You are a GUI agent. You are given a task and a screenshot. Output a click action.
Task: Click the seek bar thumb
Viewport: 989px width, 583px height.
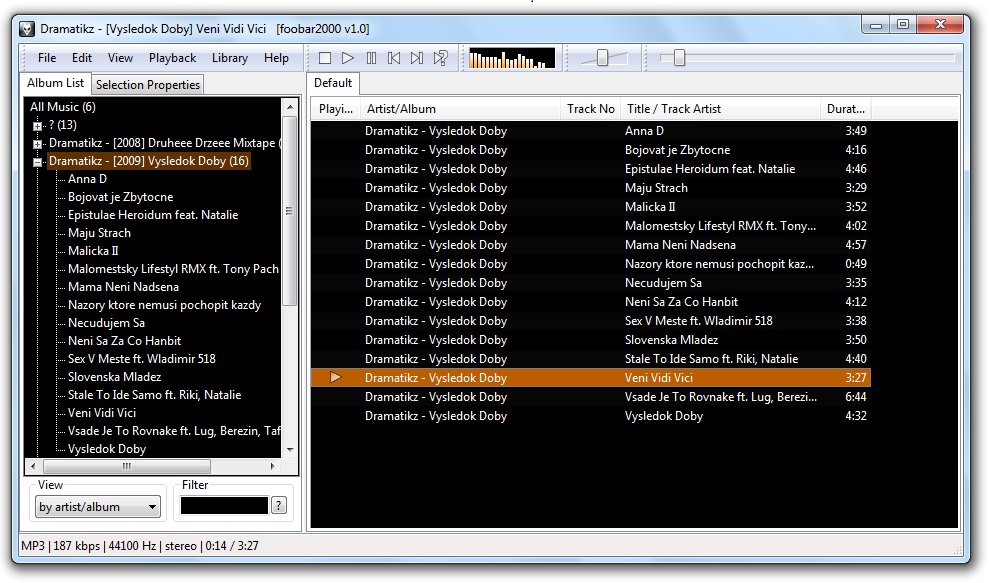point(679,58)
